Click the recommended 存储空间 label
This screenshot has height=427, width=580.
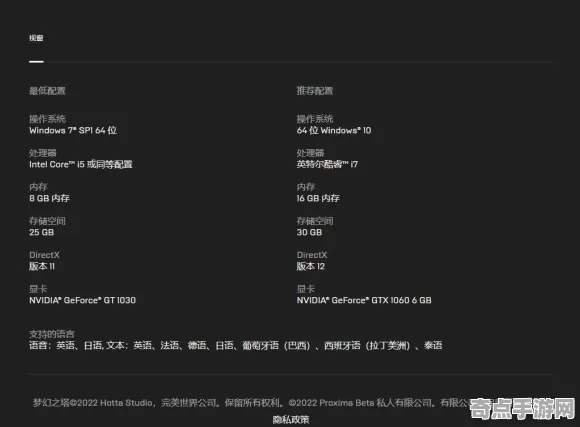pos(315,221)
